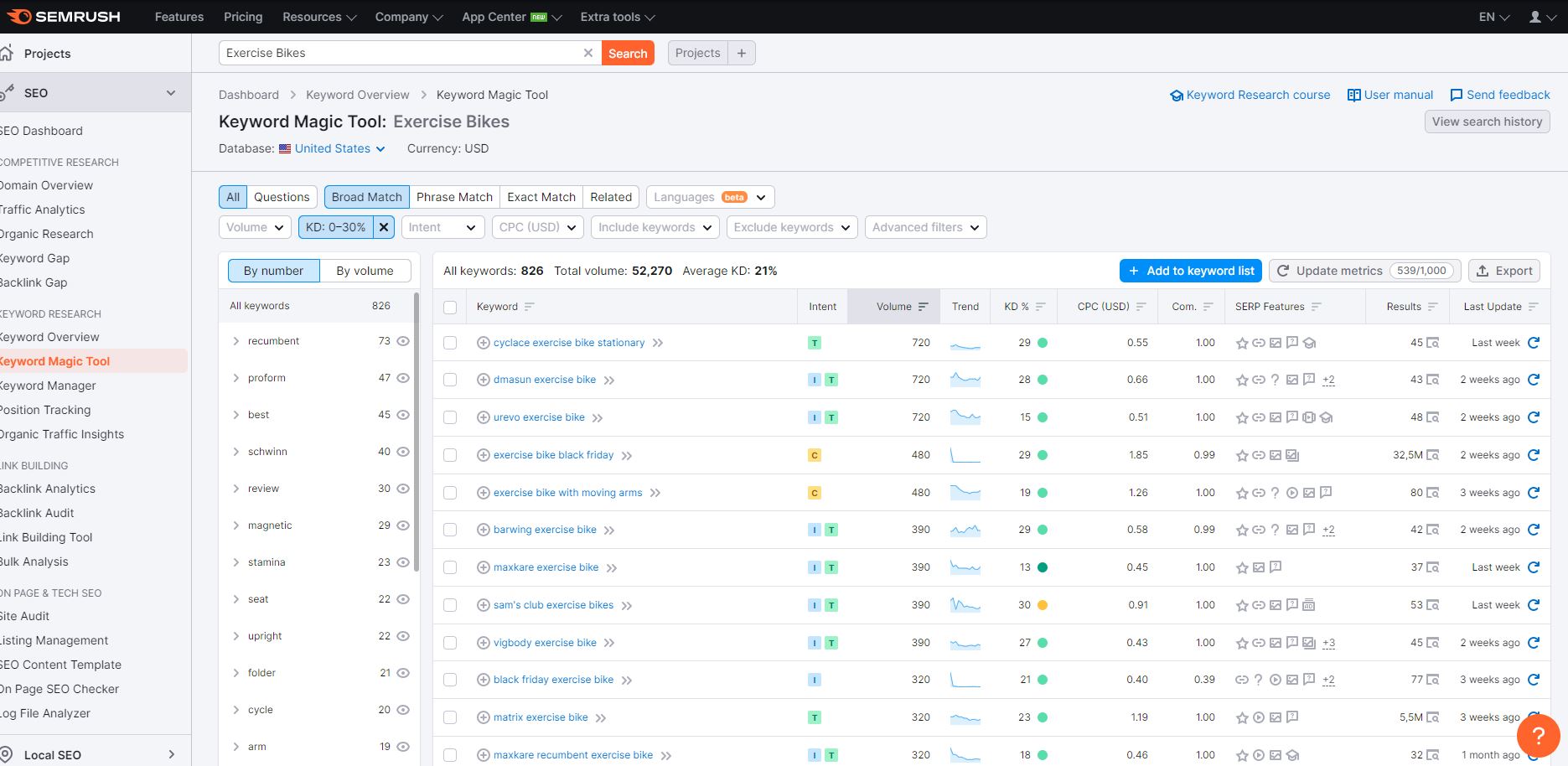Toggle visibility of recumbent group
Image resolution: width=1568 pixels, height=766 pixels.
click(403, 341)
